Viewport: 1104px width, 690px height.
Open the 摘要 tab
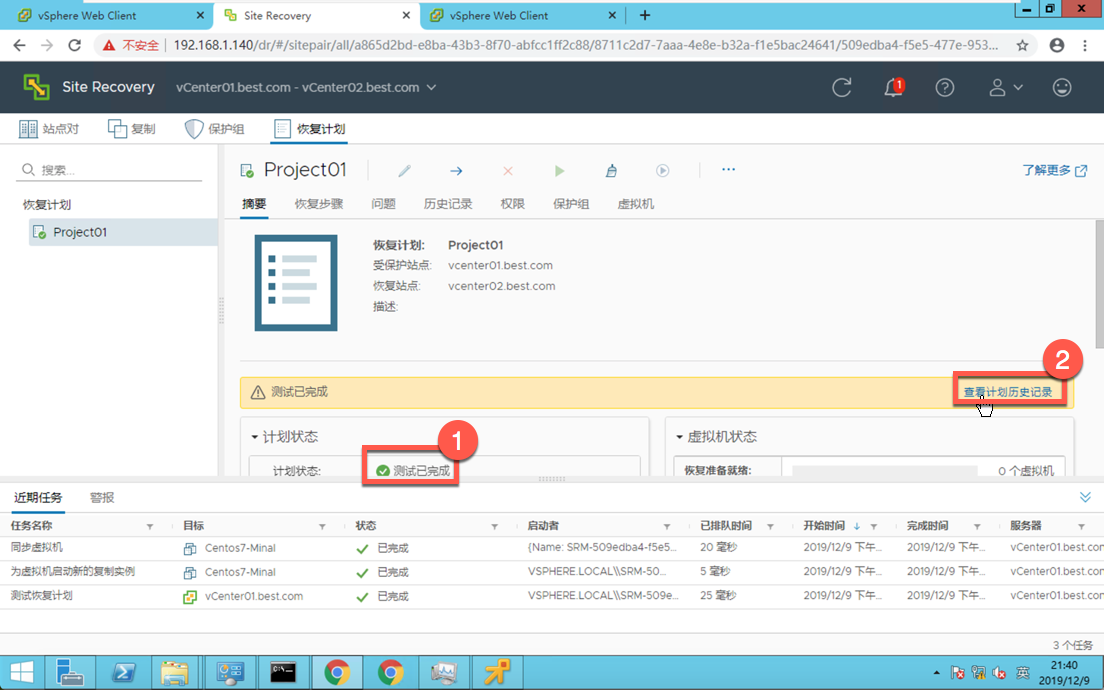pos(254,204)
